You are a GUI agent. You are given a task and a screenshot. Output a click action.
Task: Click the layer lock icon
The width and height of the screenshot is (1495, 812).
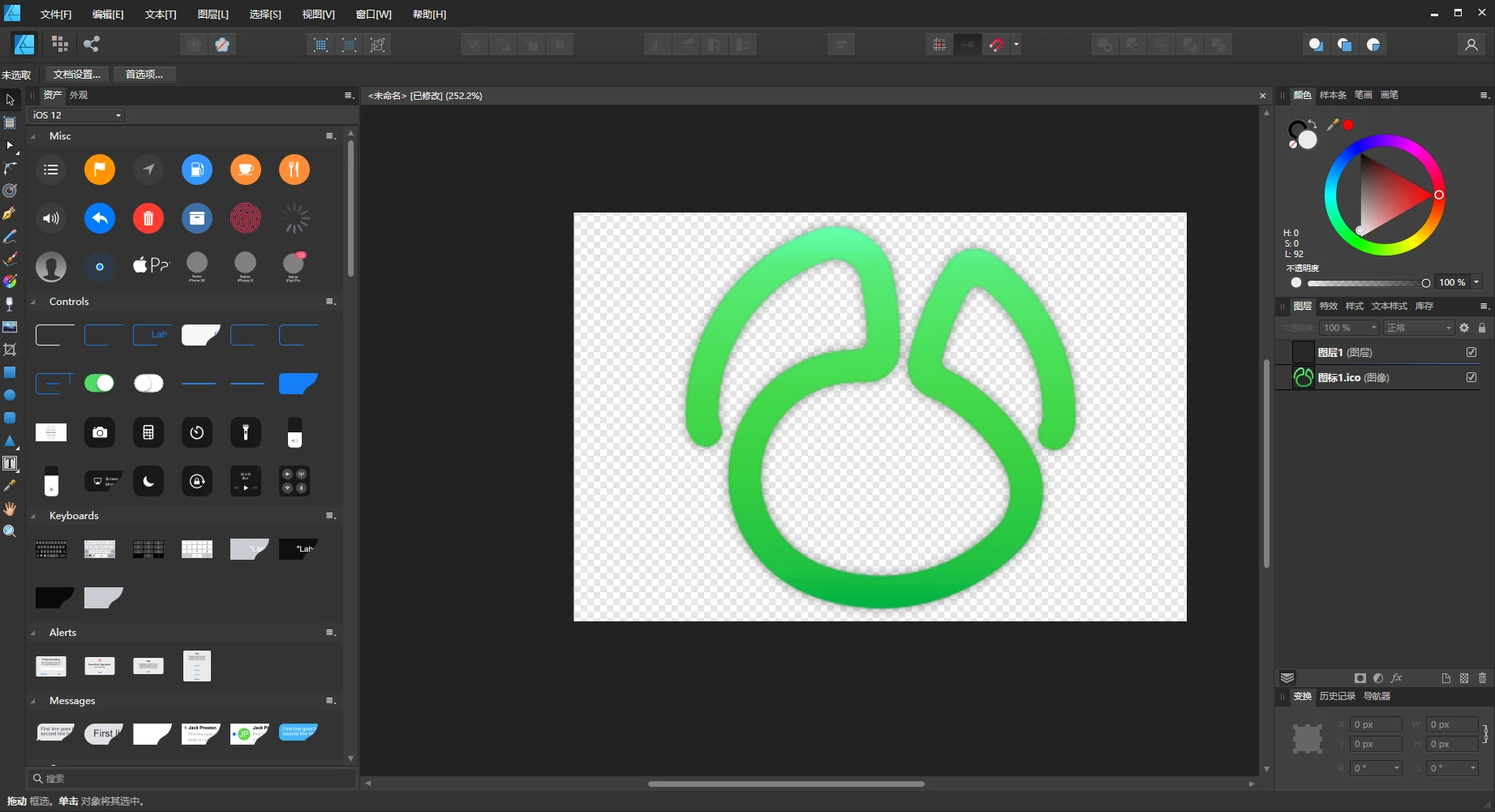pyautogui.click(x=1482, y=328)
